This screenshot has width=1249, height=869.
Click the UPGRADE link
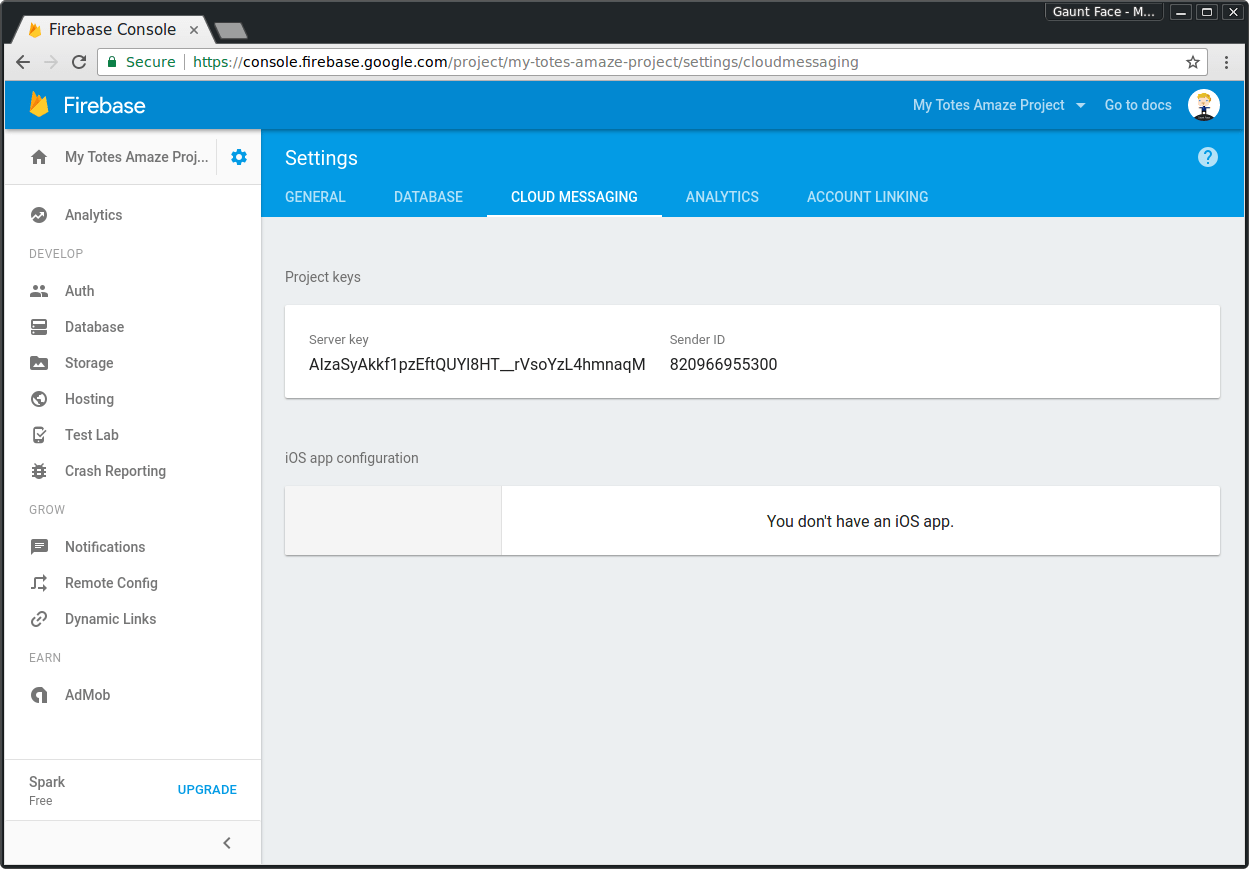207,789
